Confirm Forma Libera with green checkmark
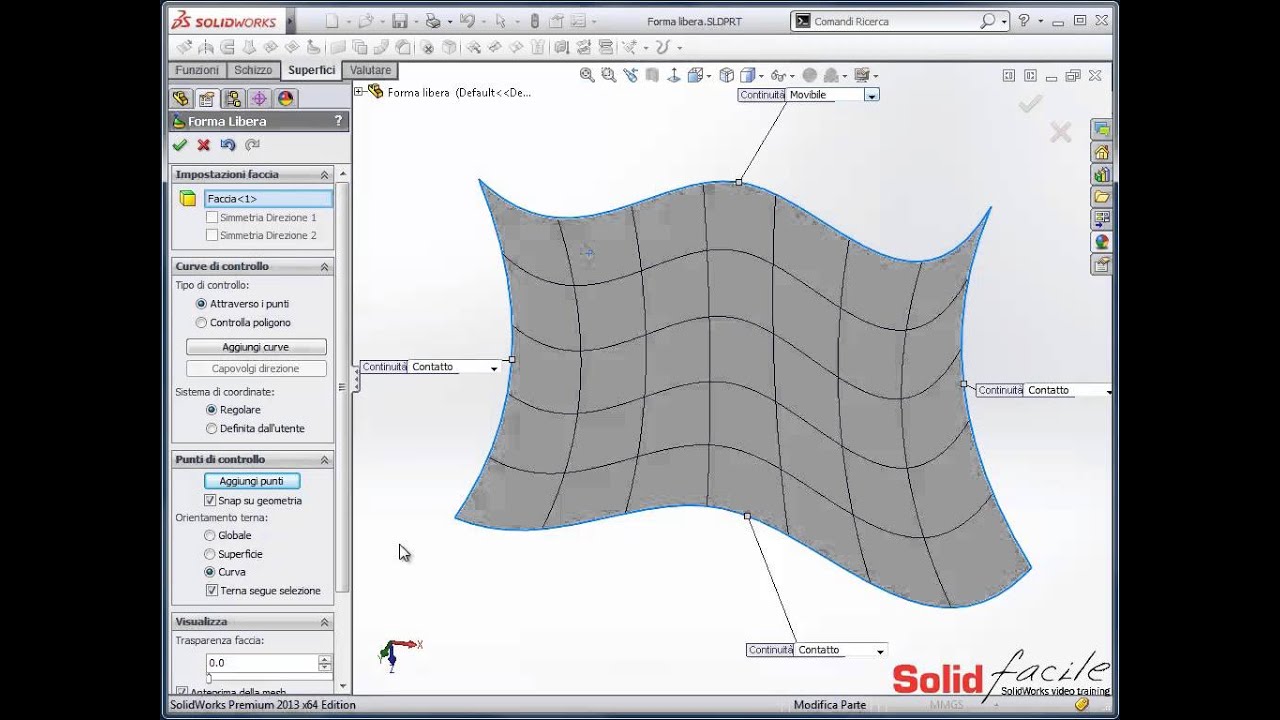Viewport: 1280px width, 720px height. click(180, 145)
